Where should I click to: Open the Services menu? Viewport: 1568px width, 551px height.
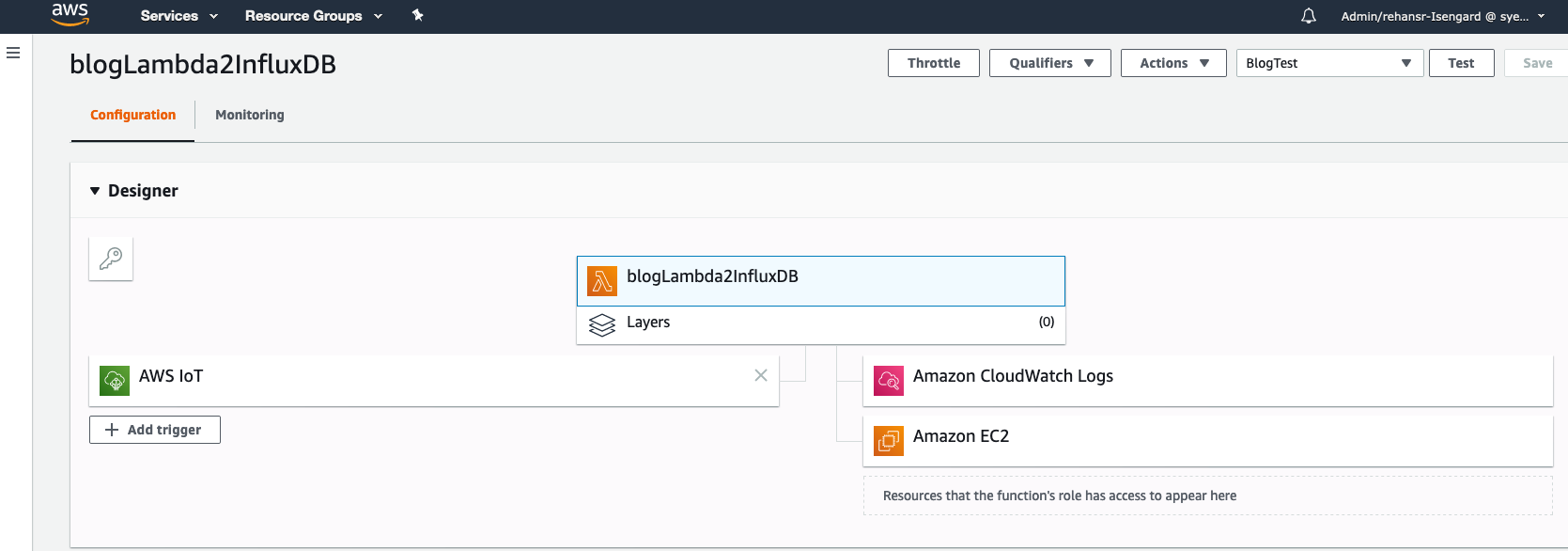click(179, 16)
